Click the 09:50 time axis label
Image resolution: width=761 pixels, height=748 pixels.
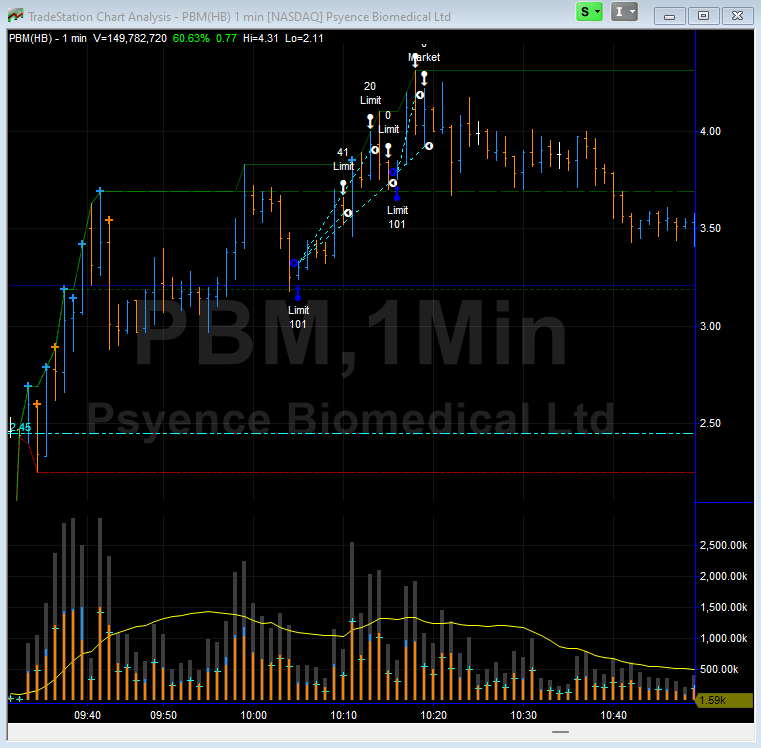pyautogui.click(x=163, y=715)
